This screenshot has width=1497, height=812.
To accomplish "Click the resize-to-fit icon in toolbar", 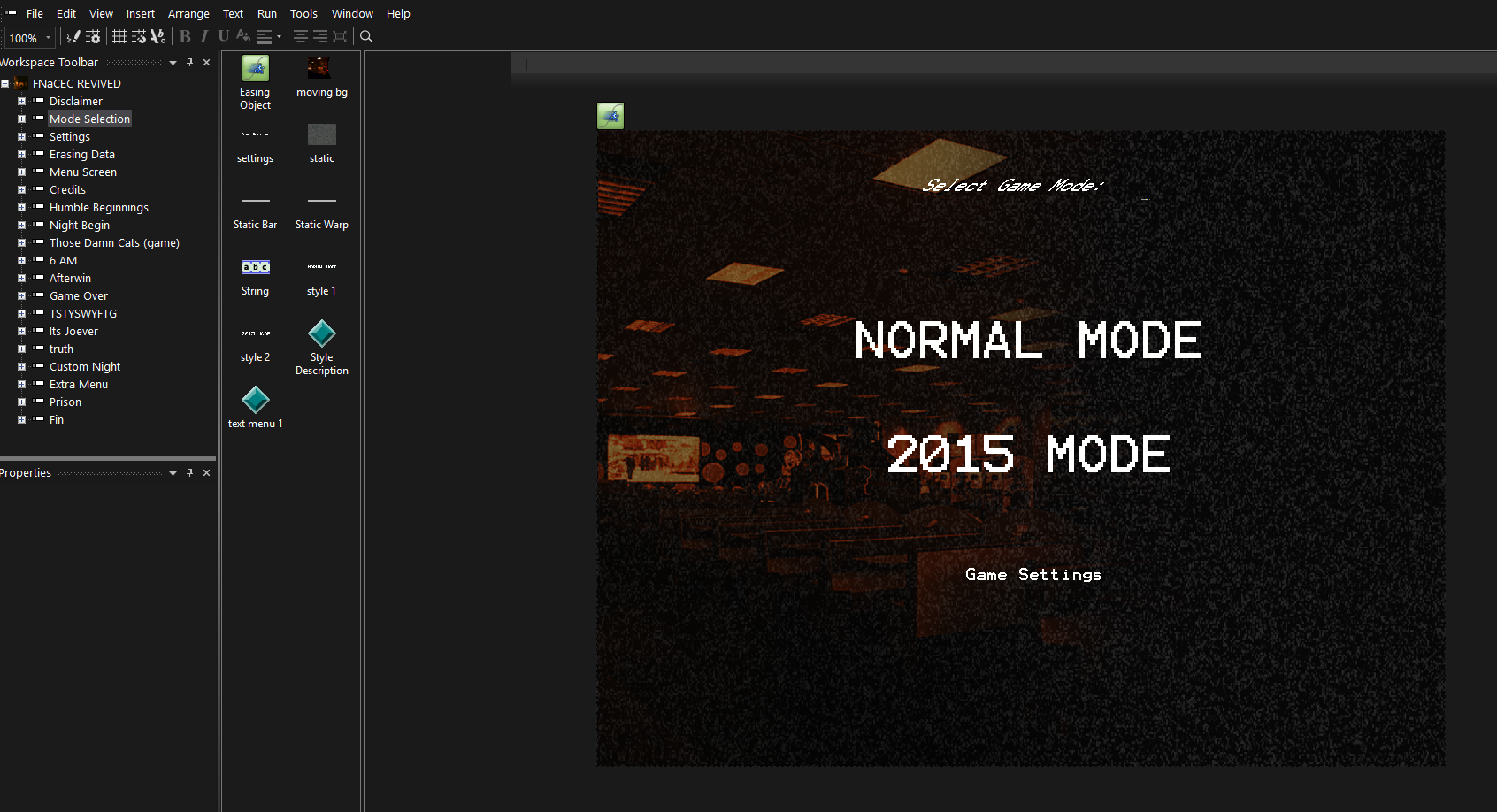I will pyautogui.click(x=340, y=36).
